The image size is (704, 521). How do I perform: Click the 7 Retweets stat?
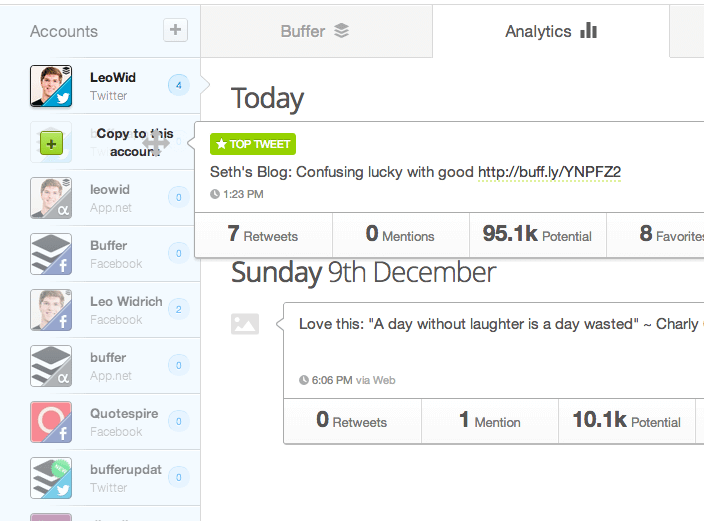click(x=263, y=235)
